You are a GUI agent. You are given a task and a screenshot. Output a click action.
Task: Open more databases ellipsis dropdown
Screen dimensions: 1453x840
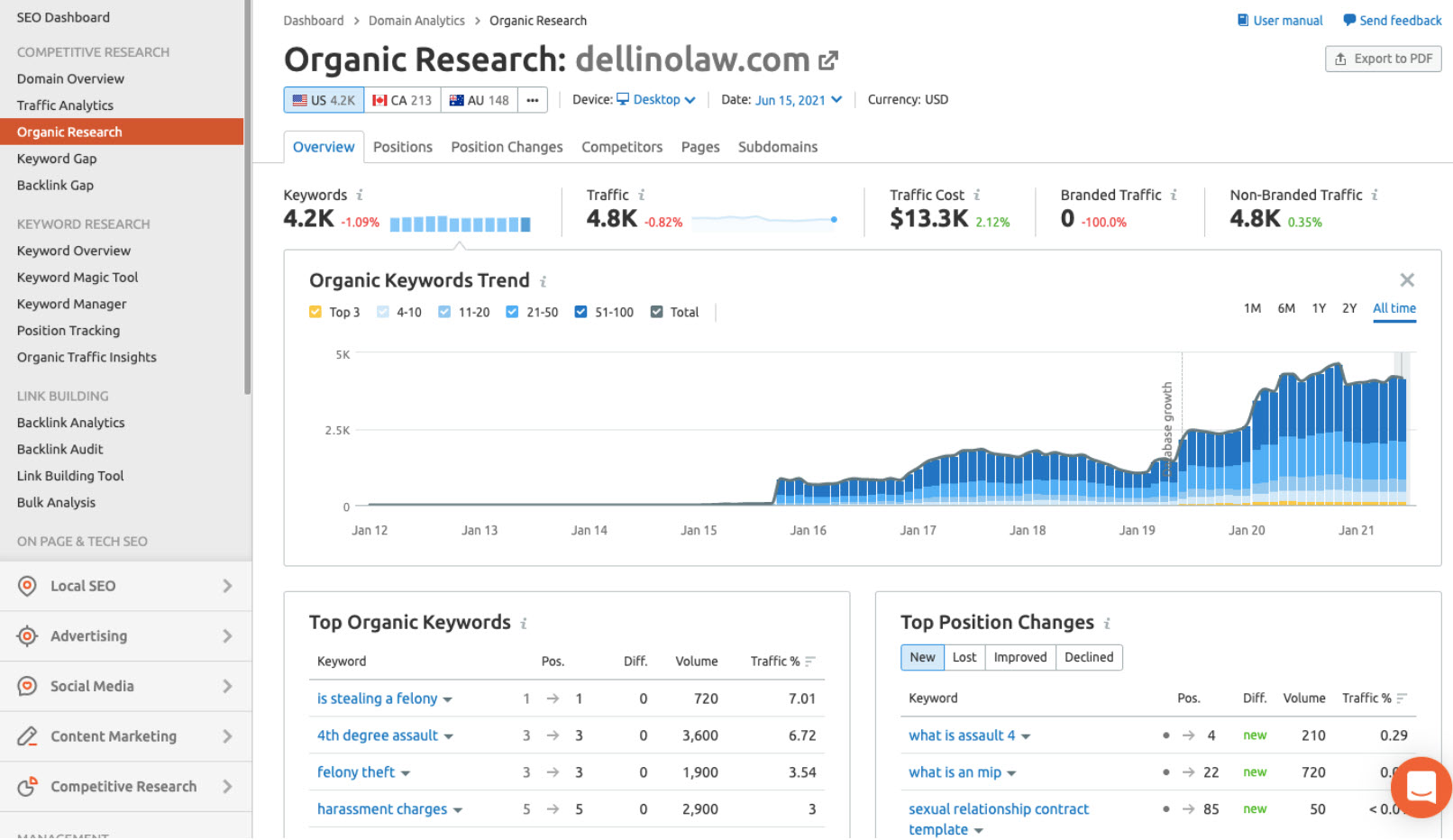tap(533, 100)
